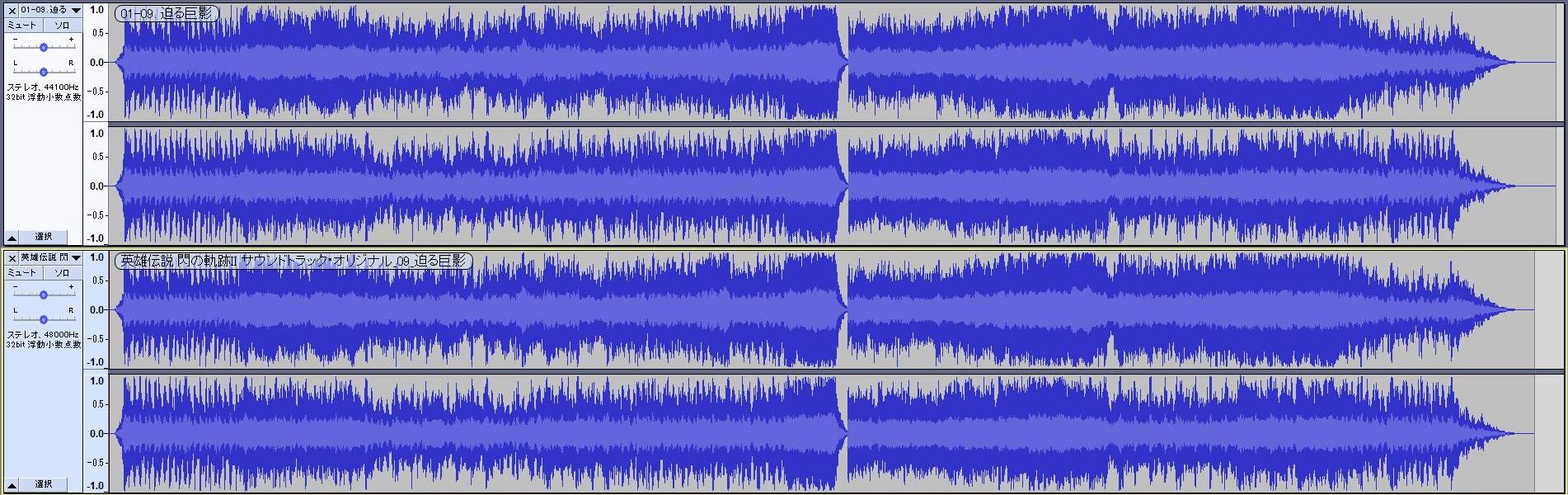Screen dimensions: 1568x495
Task: Click the lower channel vertical ruler of the 48000Hz track
Action: click(96, 433)
